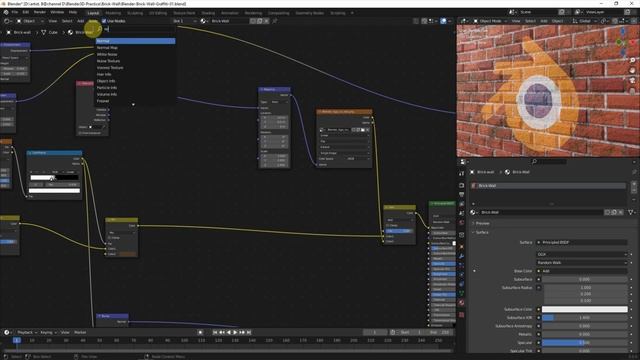This screenshot has width=640, height=360.
Task: Browse material sphere icon in node header
Action: click(203, 21)
